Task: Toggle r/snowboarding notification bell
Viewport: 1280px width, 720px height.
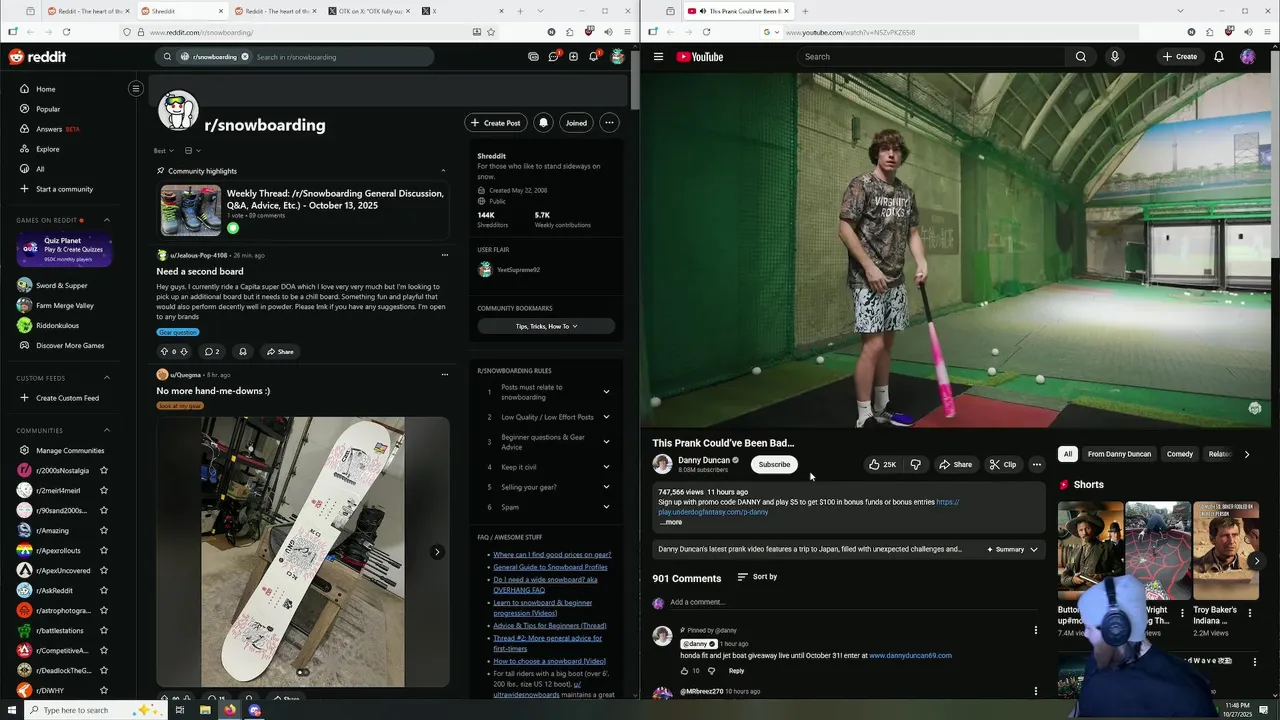Action: click(543, 123)
